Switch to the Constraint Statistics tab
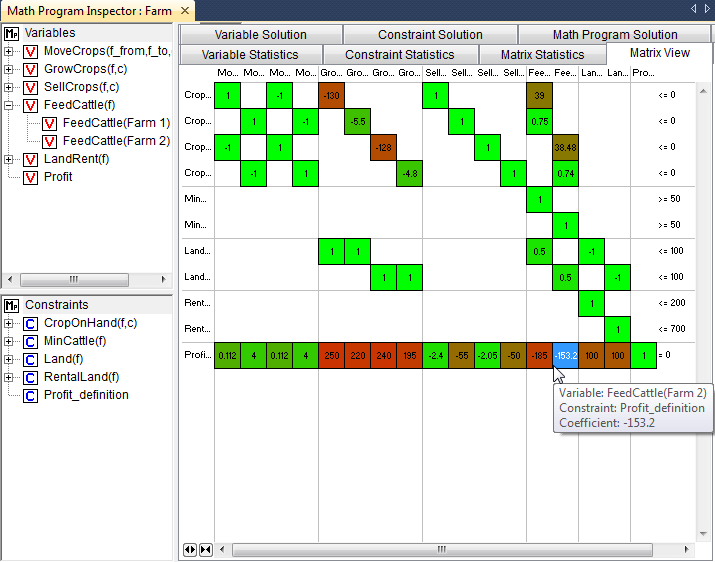 pyautogui.click(x=400, y=55)
